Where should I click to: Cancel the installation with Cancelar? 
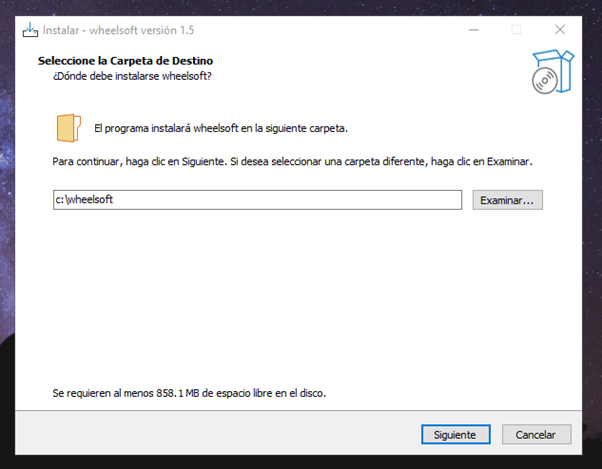tap(536, 434)
